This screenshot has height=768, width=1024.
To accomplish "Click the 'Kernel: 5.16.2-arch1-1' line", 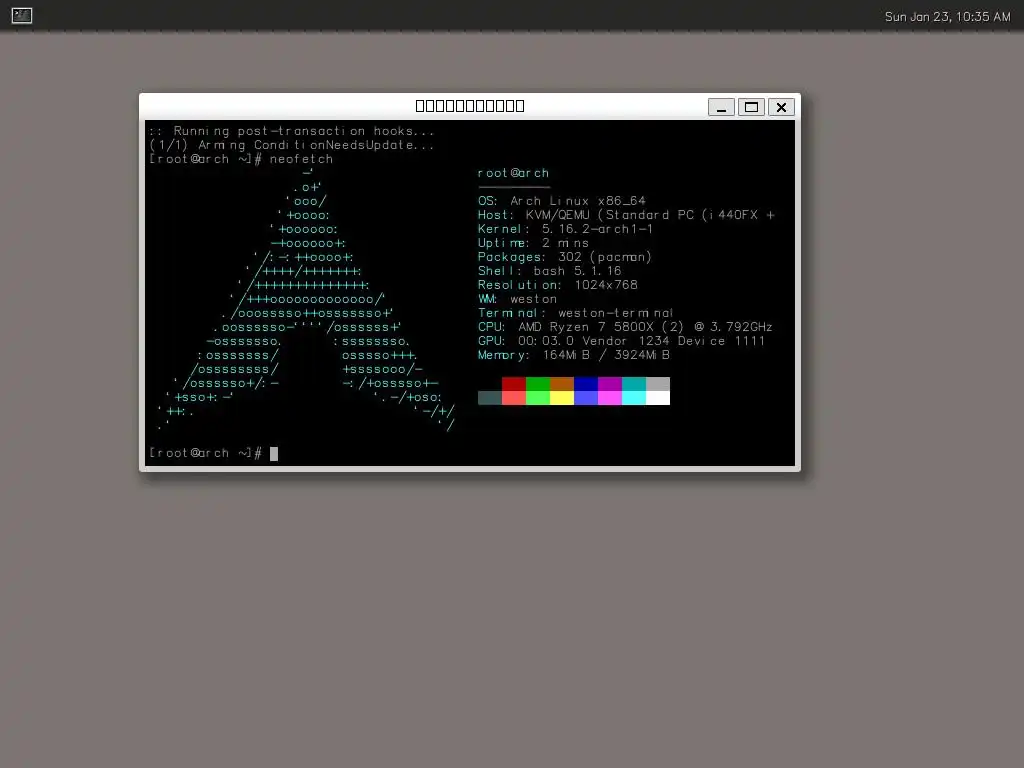I will [566, 229].
